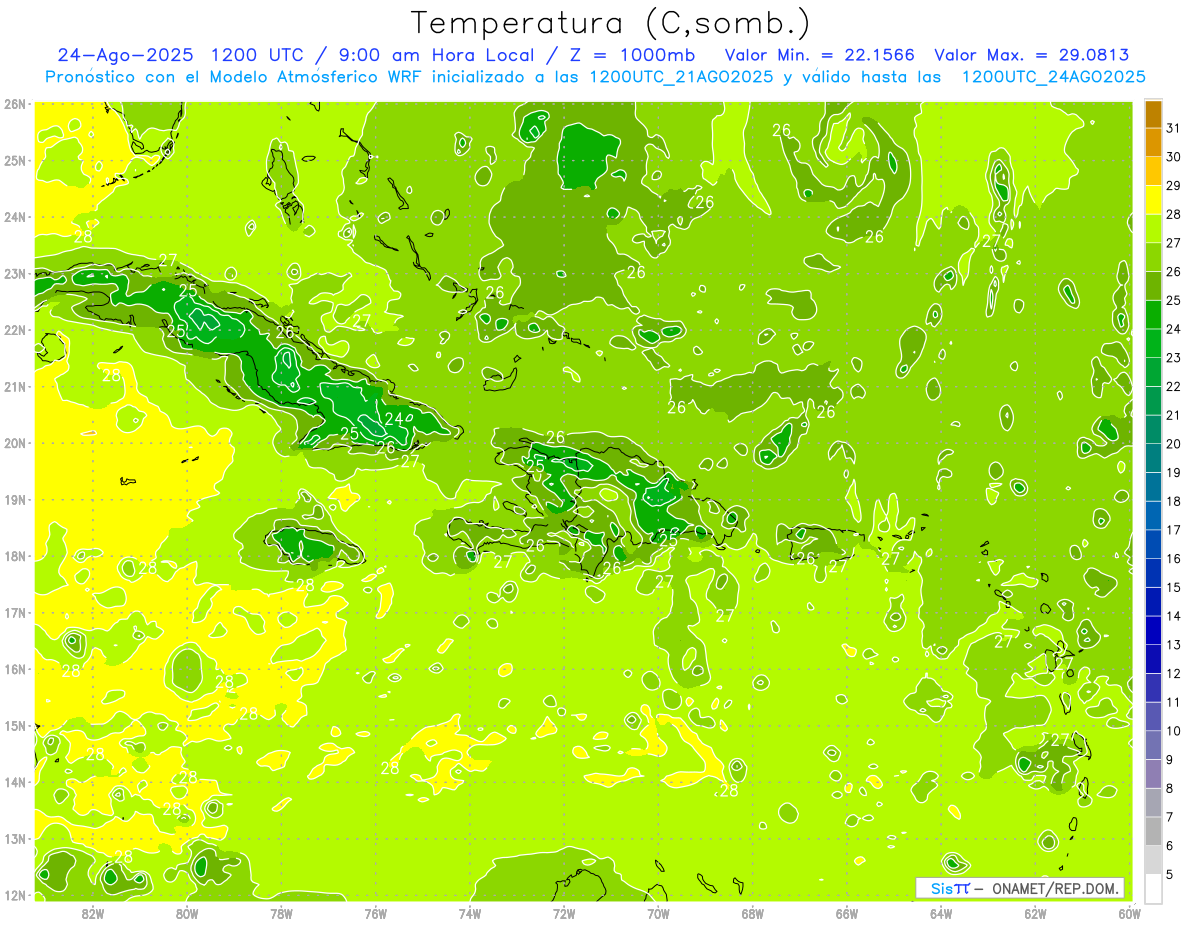Image resolution: width=1200 pixels, height=927 pixels.
Task: Click the "19N" latitude axis label
Action: (16, 499)
